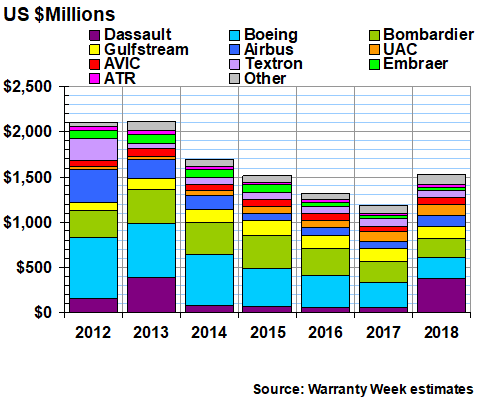Click the Gulfstream yellow segment in 2015 bar
The image size is (480, 400).
[267, 228]
